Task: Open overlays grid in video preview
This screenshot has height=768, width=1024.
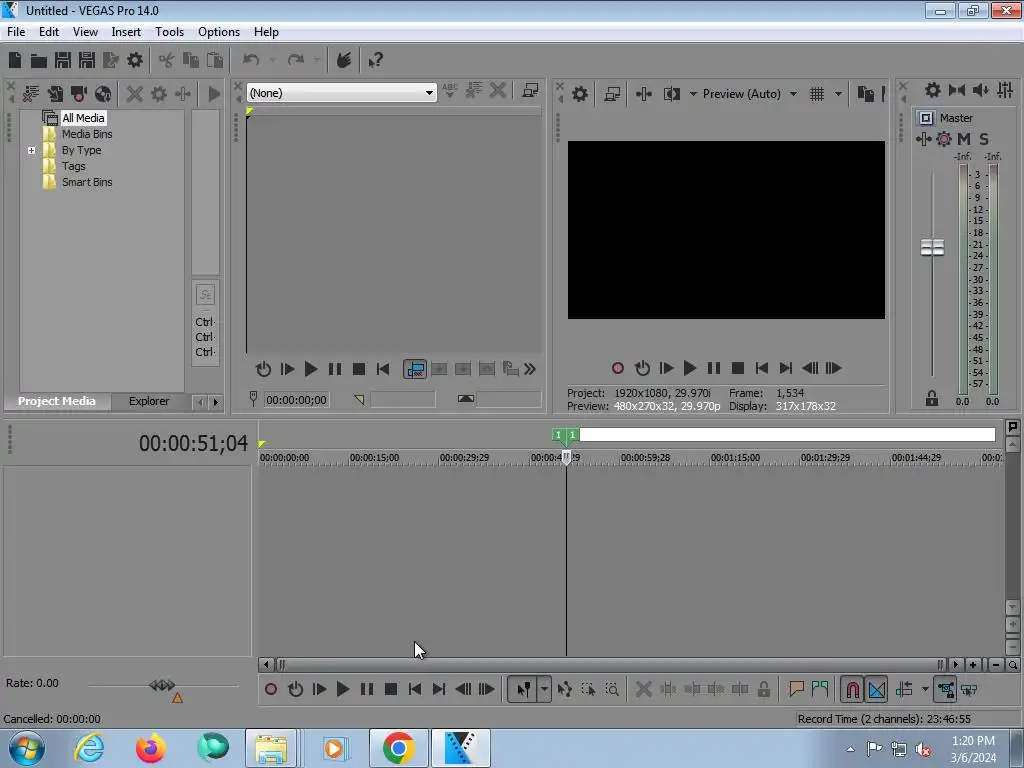Action: tap(816, 94)
